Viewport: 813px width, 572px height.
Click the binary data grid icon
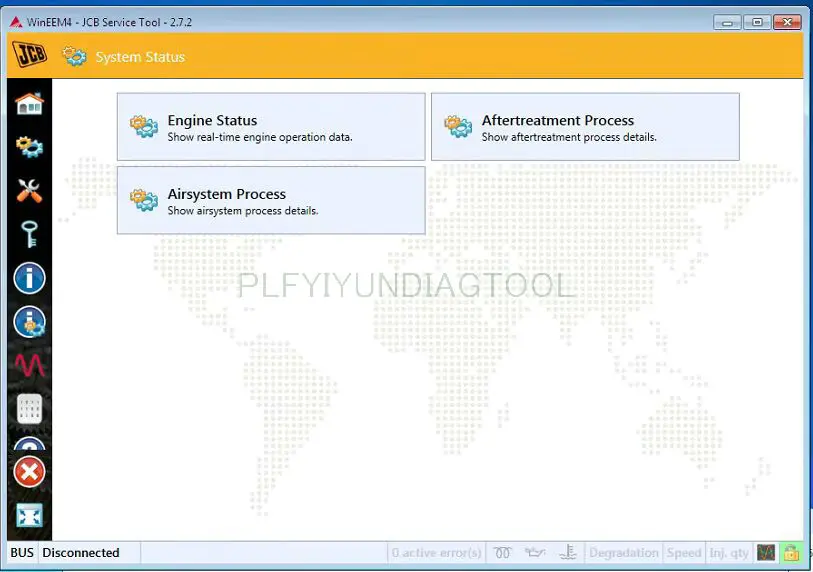(30, 409)
